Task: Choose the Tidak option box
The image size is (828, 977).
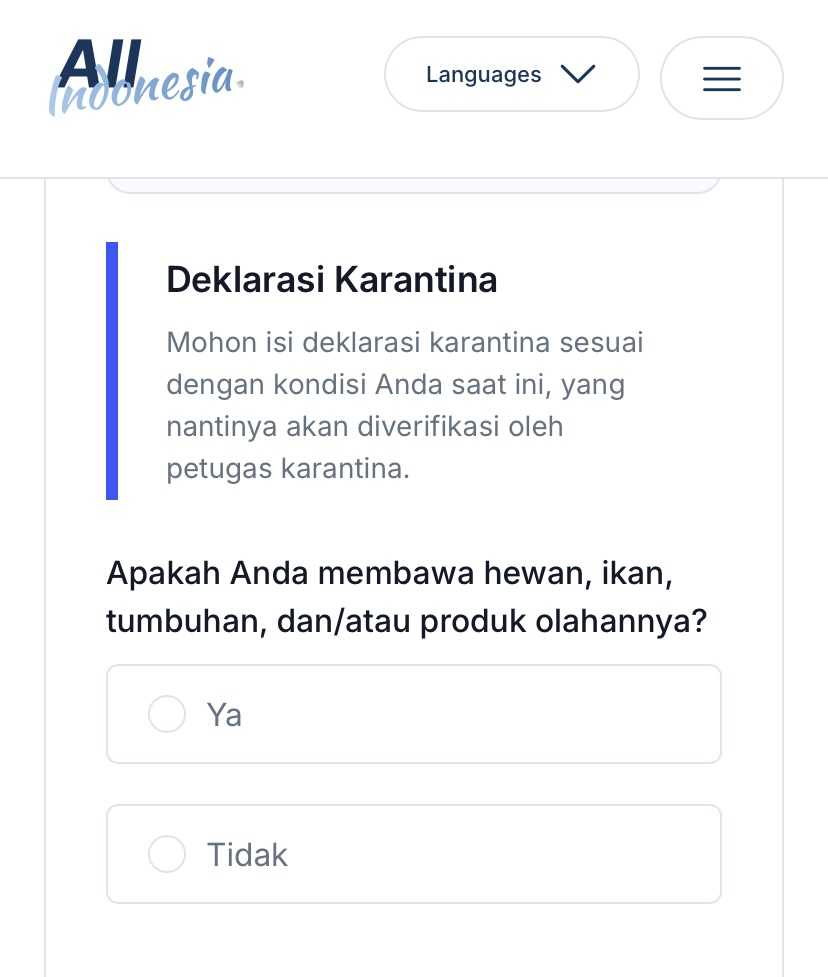Action: (414, 854)
